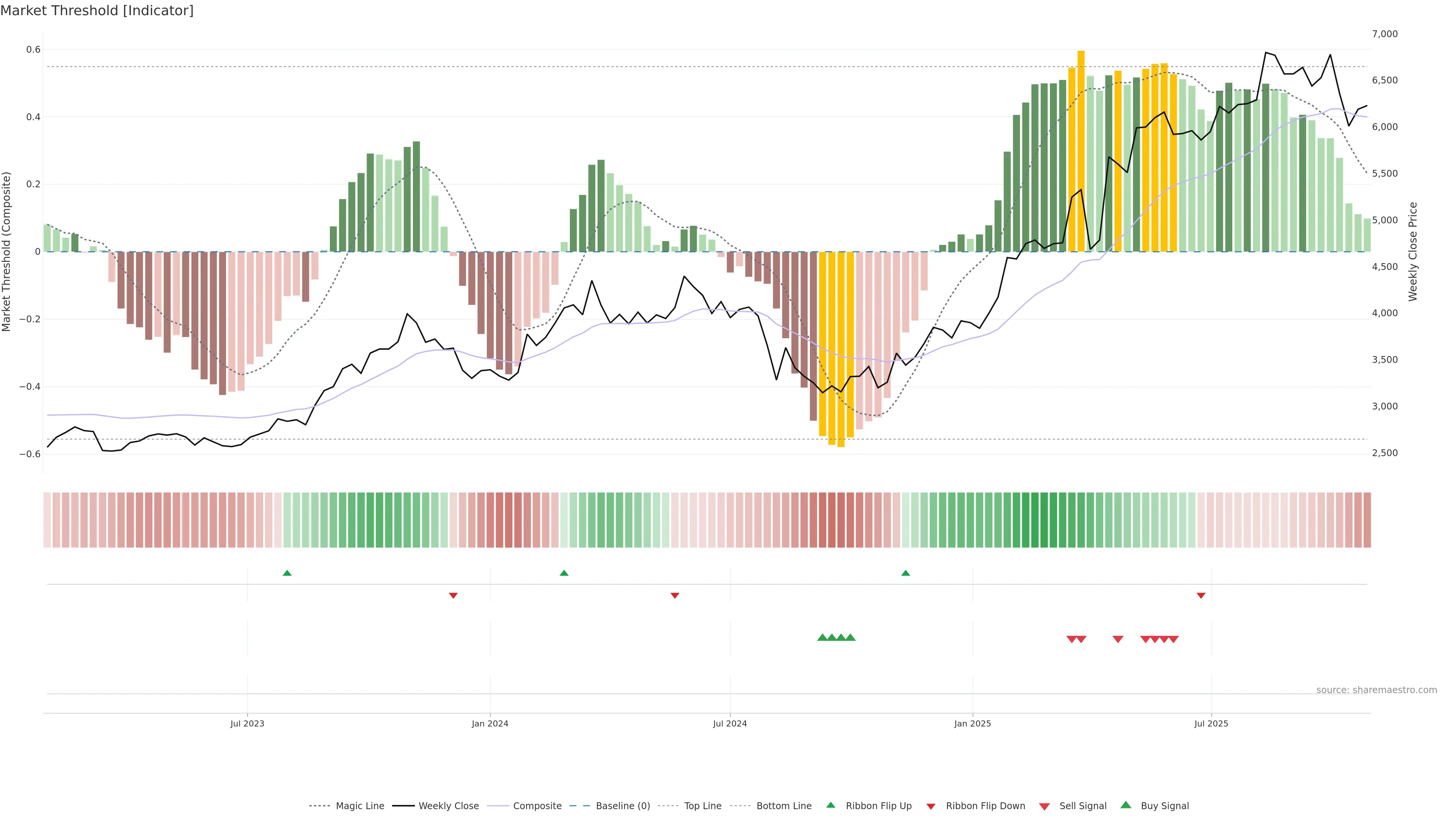Screen dimensions: 1456x819
Task: Click the Jul 2024 x-axis label
Action: (730, 723)
